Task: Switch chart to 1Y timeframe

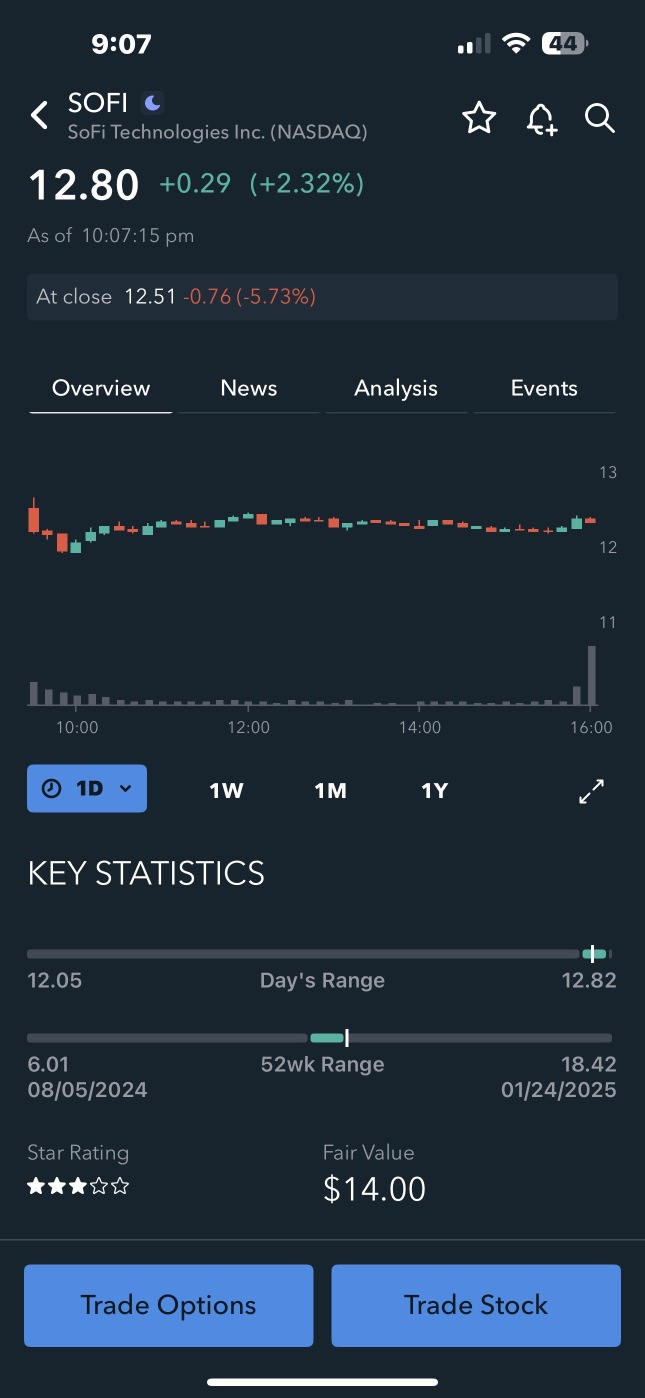Action: tap(434, 790)
